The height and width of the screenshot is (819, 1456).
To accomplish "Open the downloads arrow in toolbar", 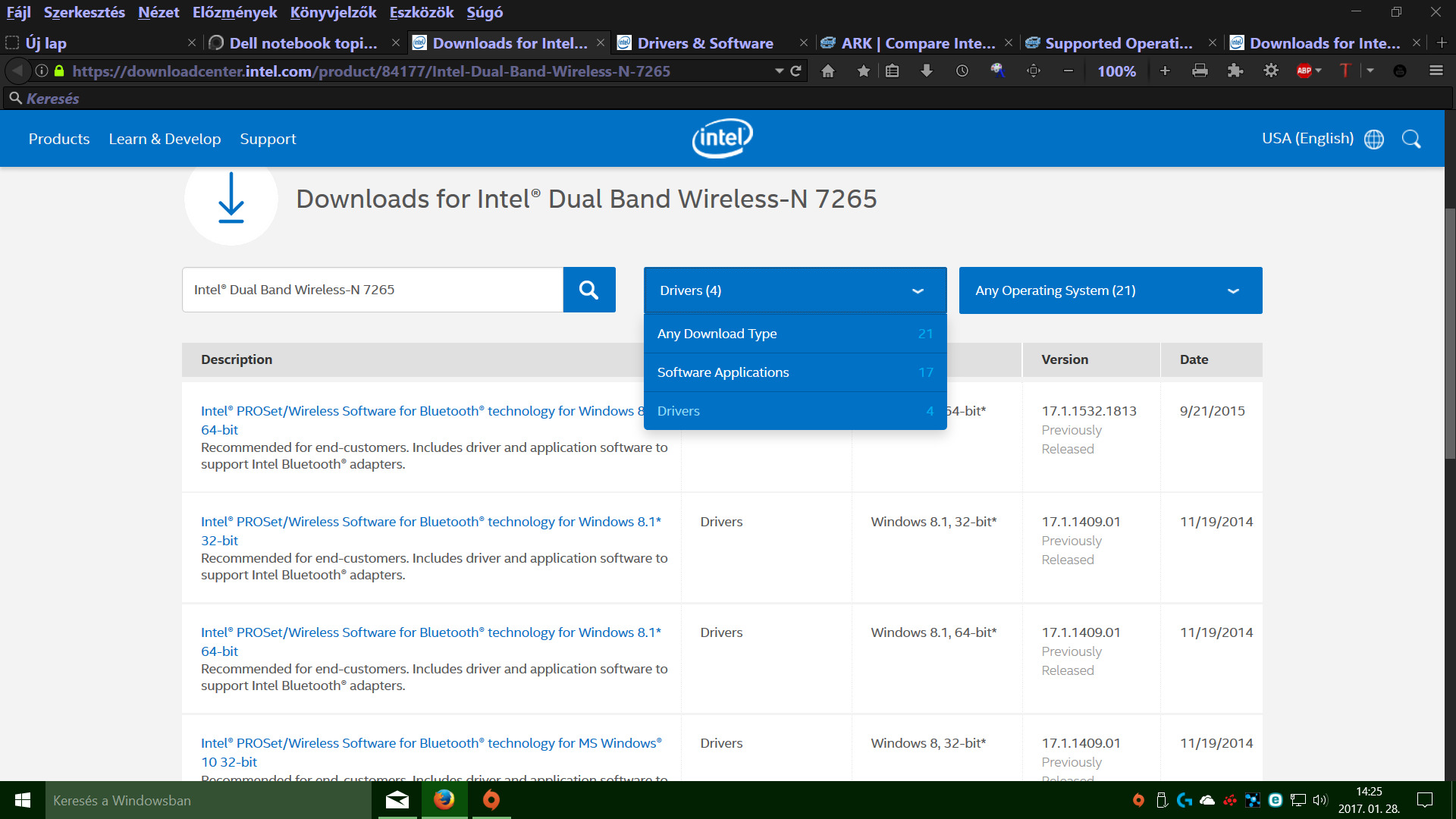I will (x=926, y=71).
